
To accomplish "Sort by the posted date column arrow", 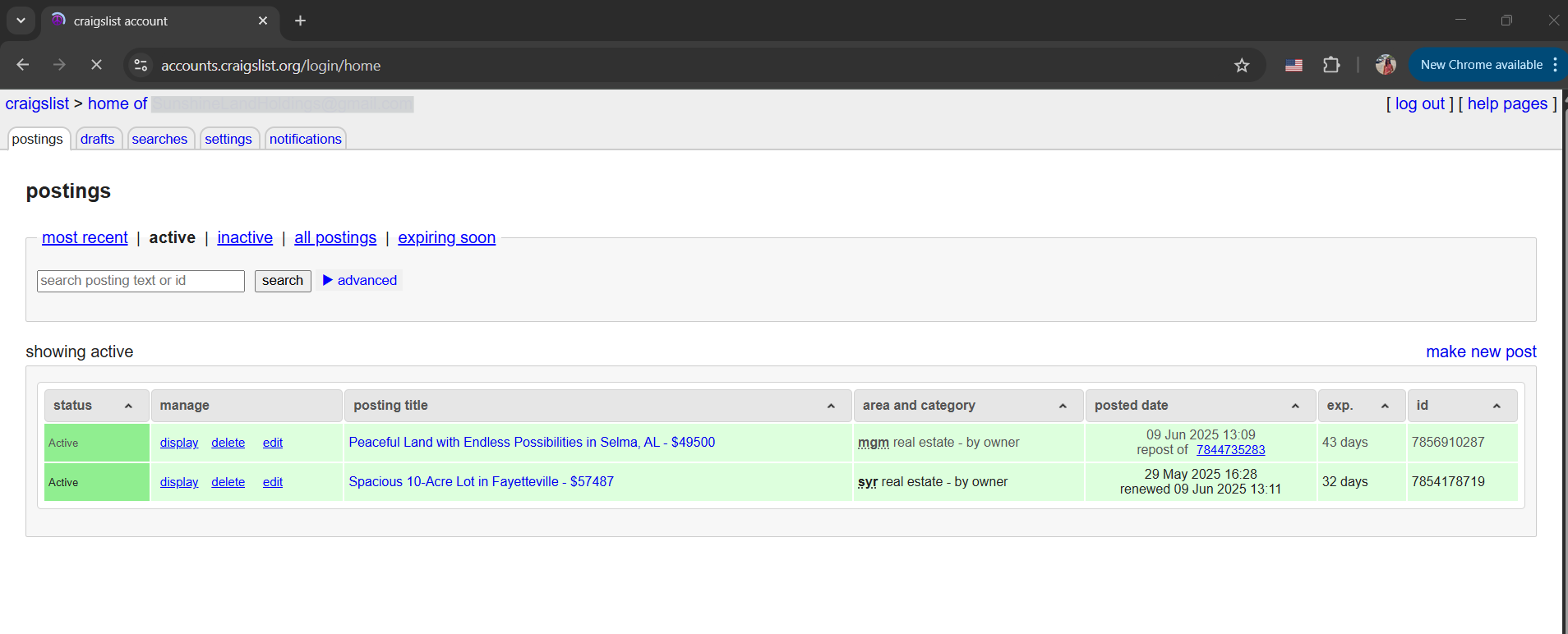I will point(1295,406).
